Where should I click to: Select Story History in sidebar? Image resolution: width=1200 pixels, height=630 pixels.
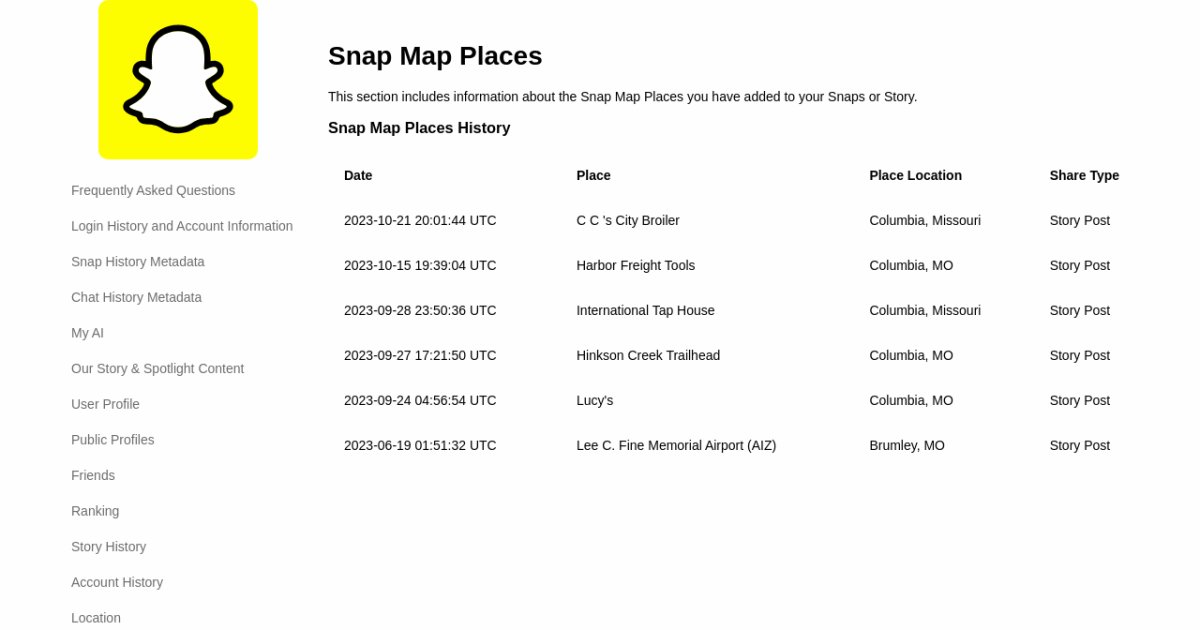(x=108, y=547)
